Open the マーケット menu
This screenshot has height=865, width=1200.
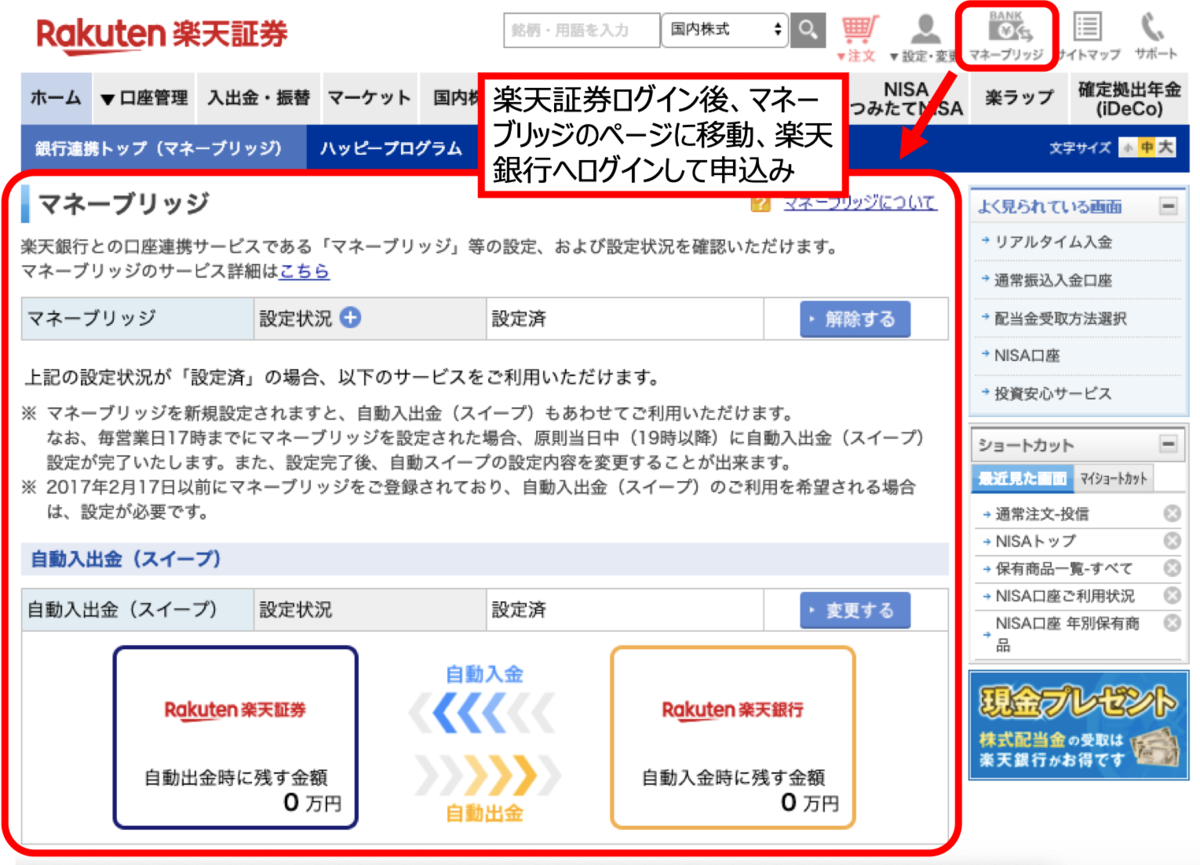(369, 98)
